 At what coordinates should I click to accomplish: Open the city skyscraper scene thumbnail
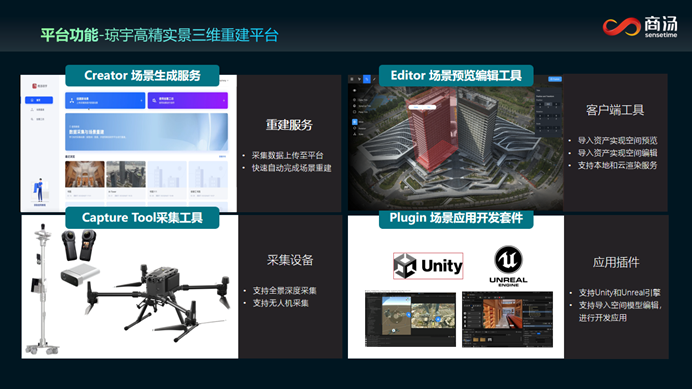126,174
